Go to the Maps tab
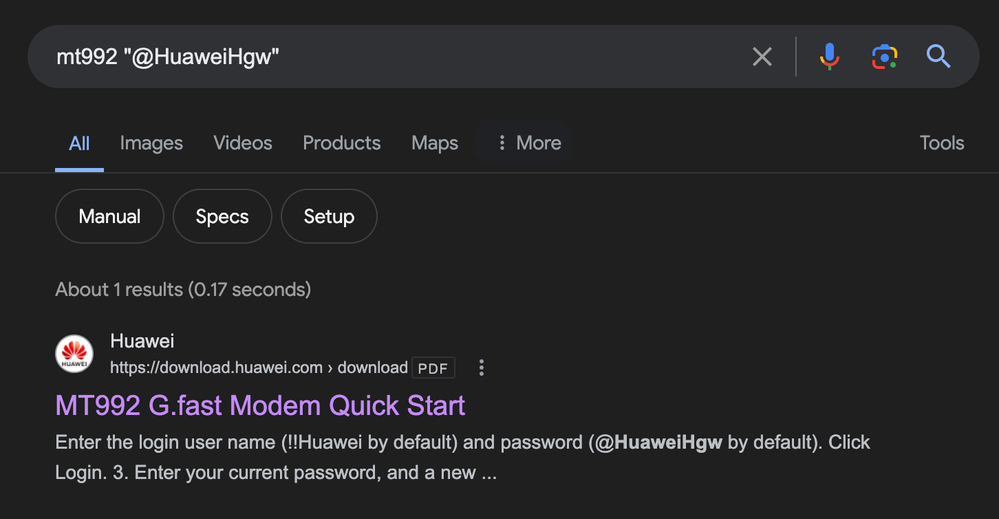 click(x=434, y=143)
